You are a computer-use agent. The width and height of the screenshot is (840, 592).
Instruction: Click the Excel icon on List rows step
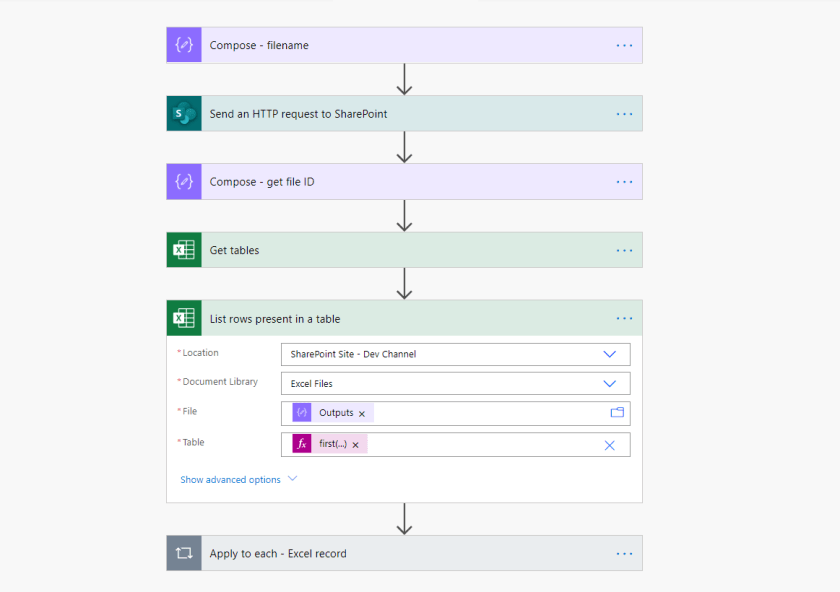tap(184, 317)
